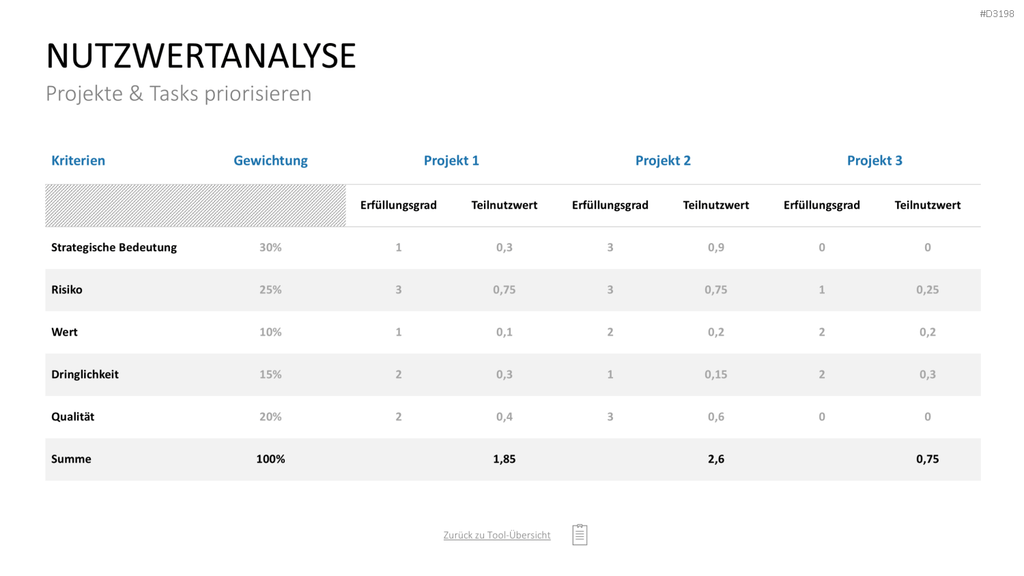
Task: Click the Summe total 1,85 cell
Action: pyautogui.click(x=504, y=459)
